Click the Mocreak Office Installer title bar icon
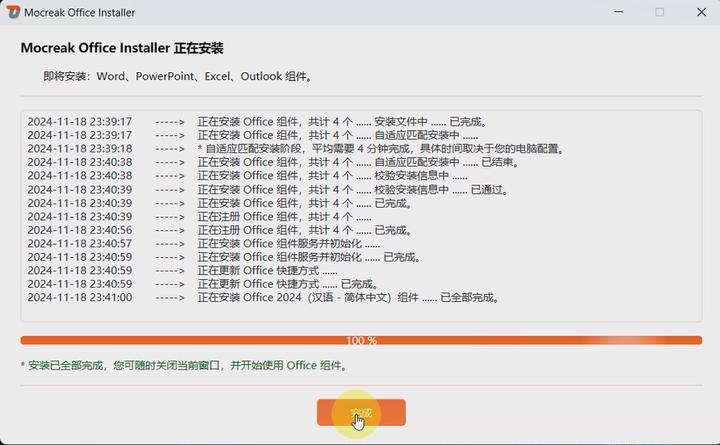The height and width of the screenshot is (445, 720). (x=13, y=12)
